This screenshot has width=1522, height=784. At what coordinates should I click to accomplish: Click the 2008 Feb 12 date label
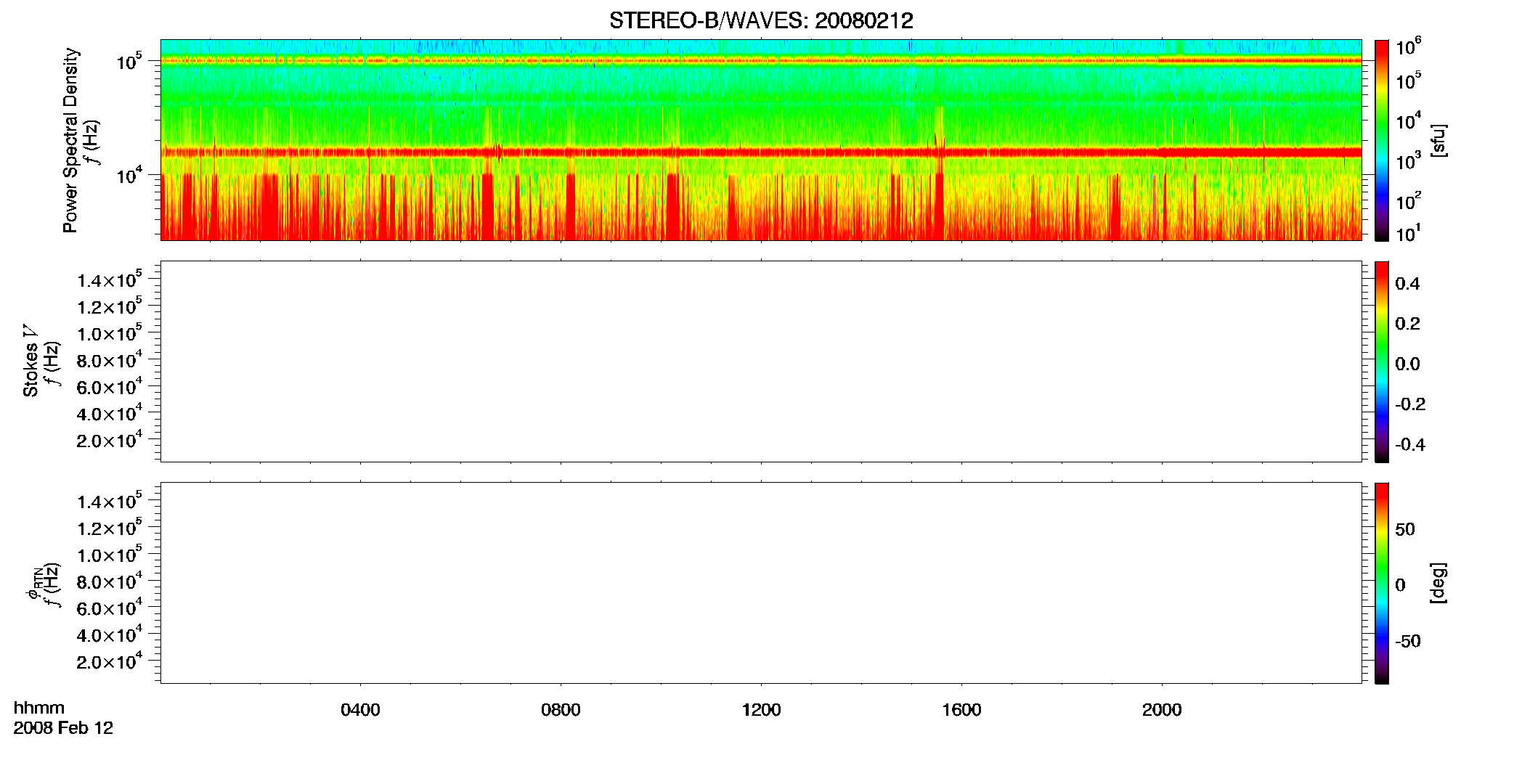pyautogui.click(x=63, y=728)
